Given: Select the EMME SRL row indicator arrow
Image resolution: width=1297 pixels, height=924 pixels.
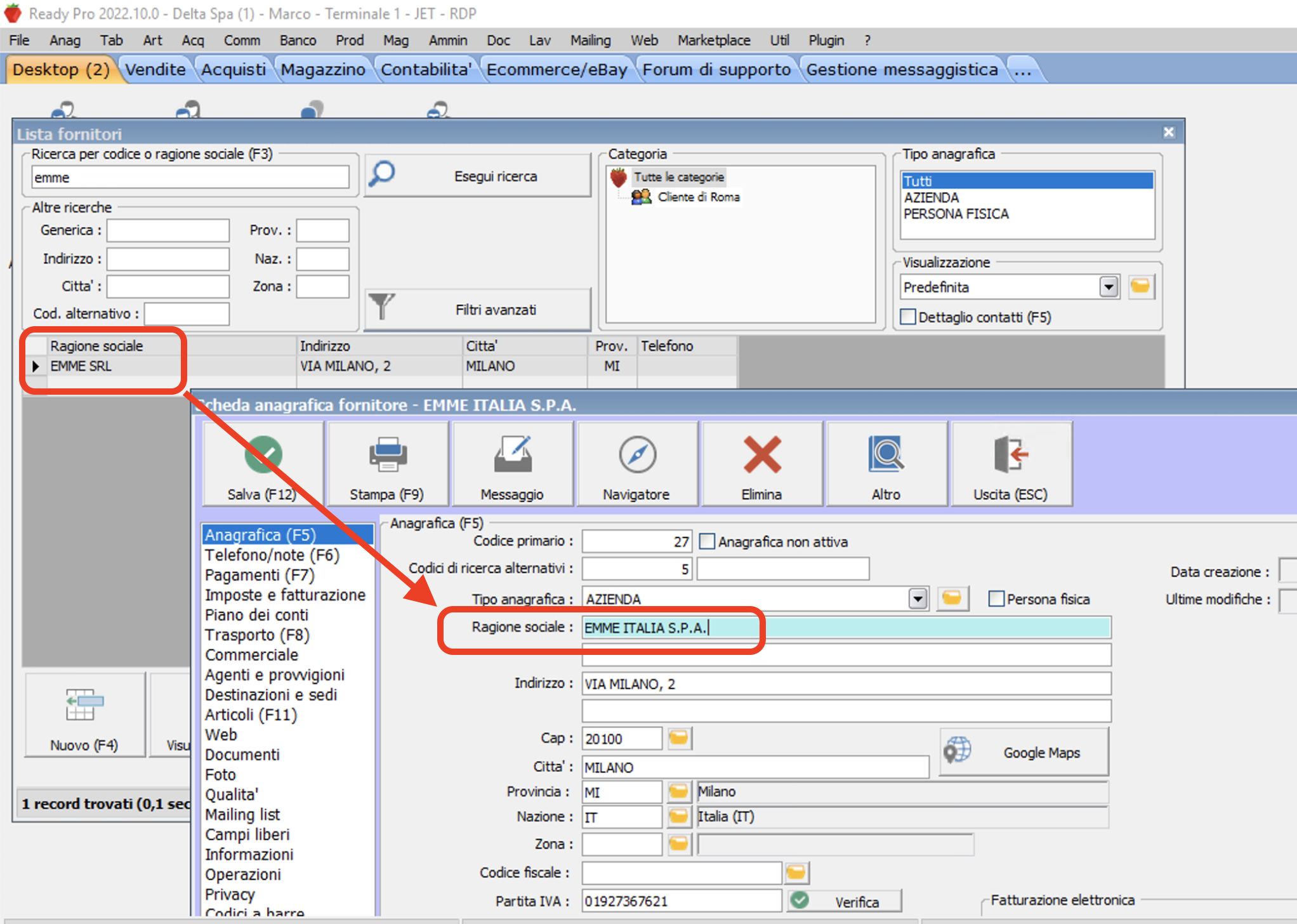Looking at the screenshot, I should tap(36, 366).
